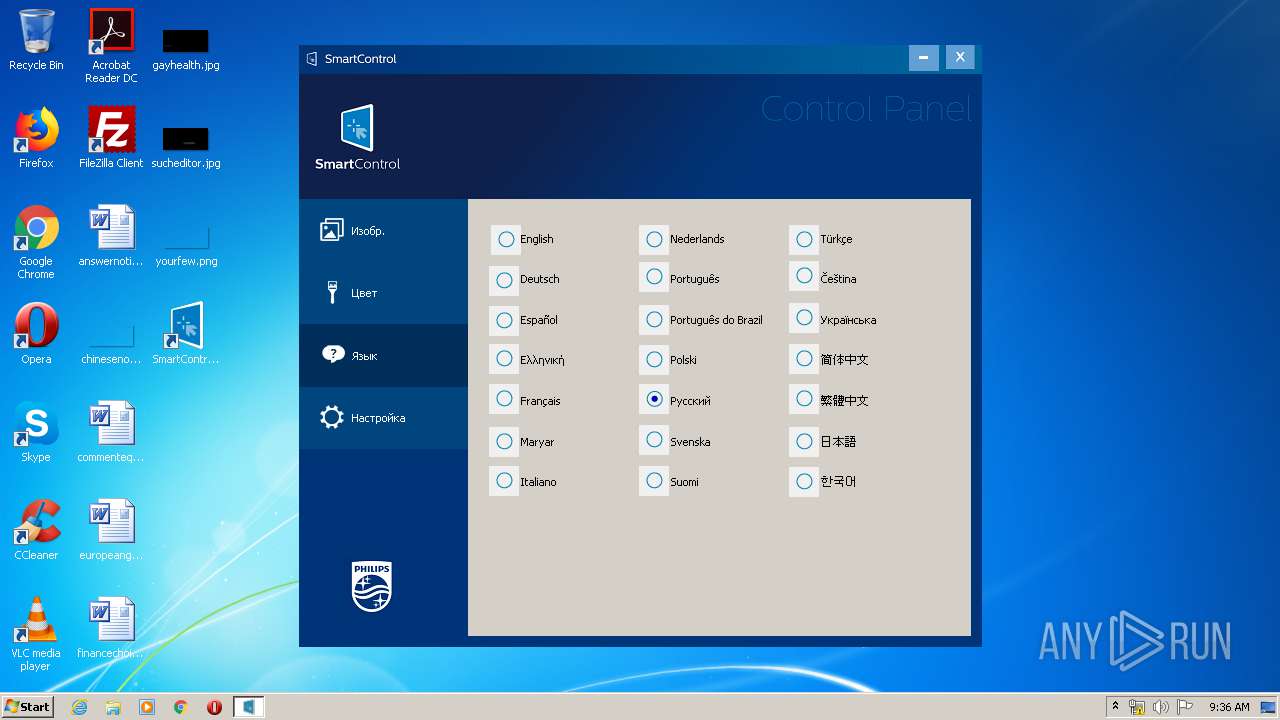Choose Ελληνική language option
1280x720 pixels.
tap(504, 359)
